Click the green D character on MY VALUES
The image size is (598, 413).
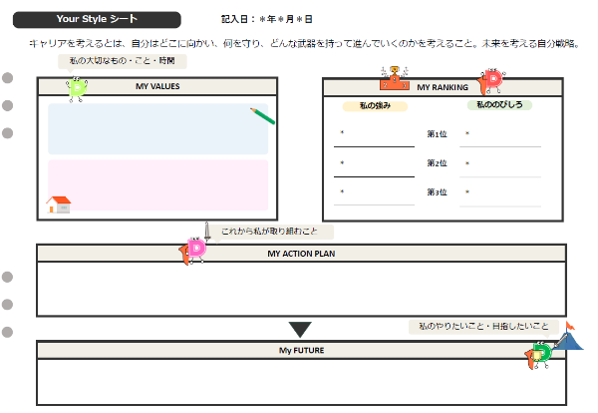[77, 89]
